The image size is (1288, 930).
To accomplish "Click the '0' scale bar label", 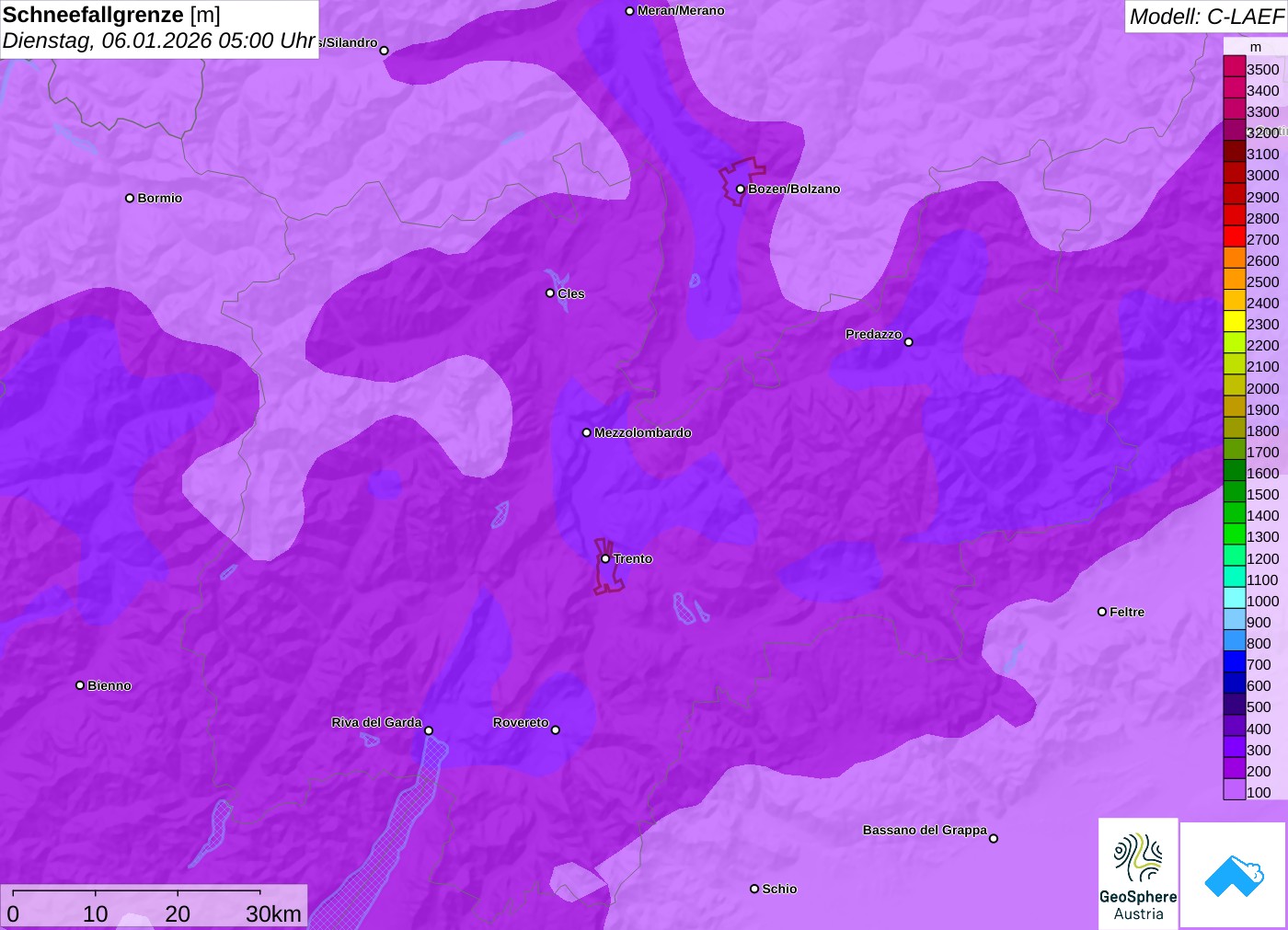I will [13, 913].
